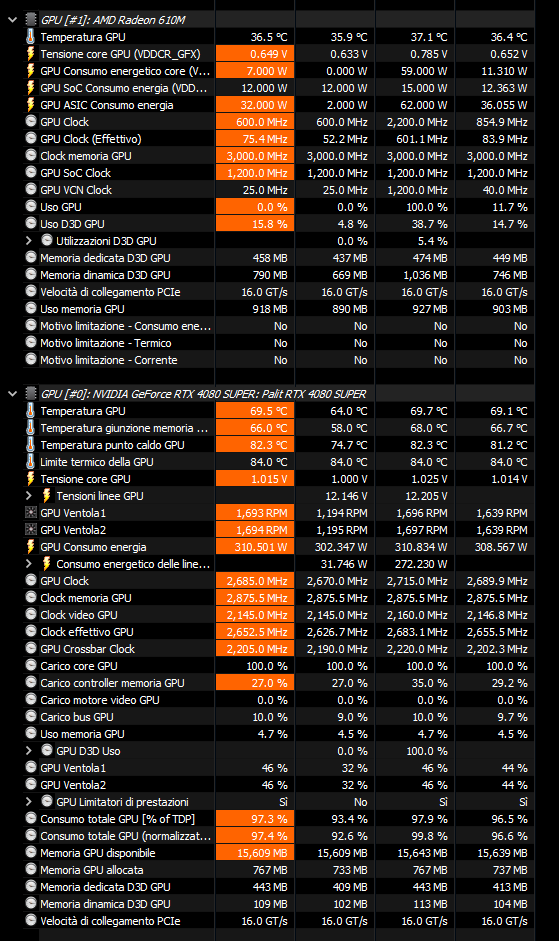The height and width of the screenshot is (941, 559).
Task: Click clock icon of GPU Crossbar Clock
Action: tap(31, 648)
